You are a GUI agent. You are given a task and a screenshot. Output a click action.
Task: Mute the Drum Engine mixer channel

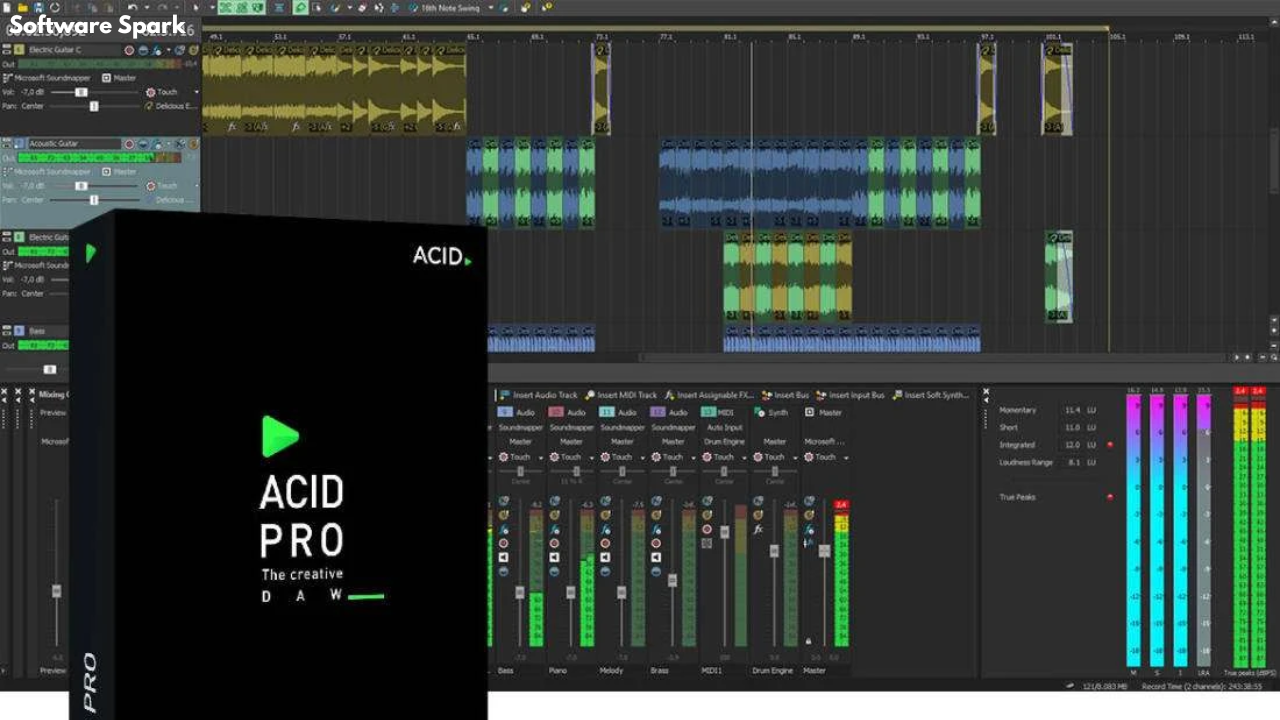tap(758, 501)
